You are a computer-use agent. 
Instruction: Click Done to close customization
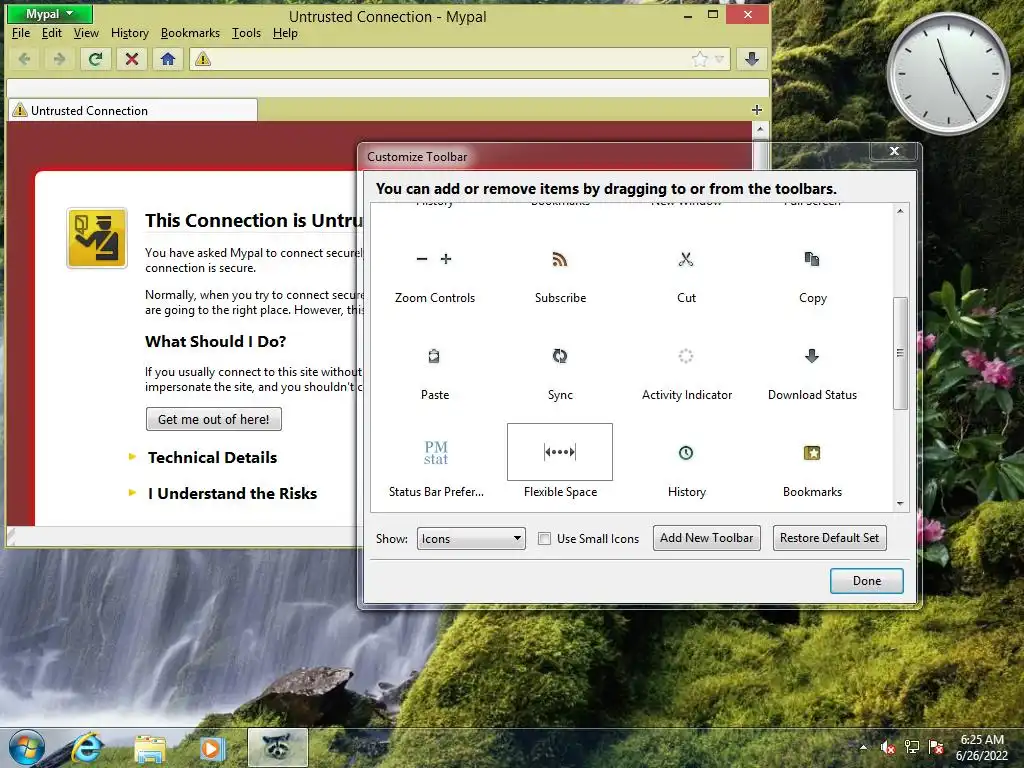tap(867, 581)
